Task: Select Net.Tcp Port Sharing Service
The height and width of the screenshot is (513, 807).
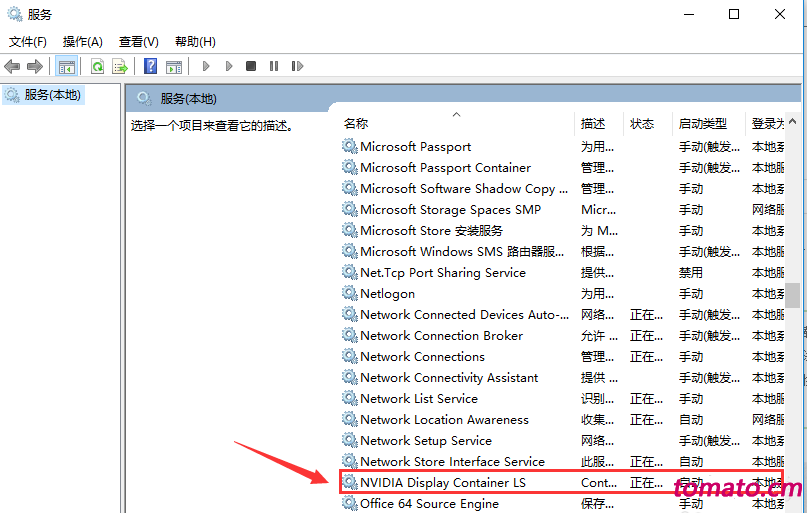Action: point(562,273)
